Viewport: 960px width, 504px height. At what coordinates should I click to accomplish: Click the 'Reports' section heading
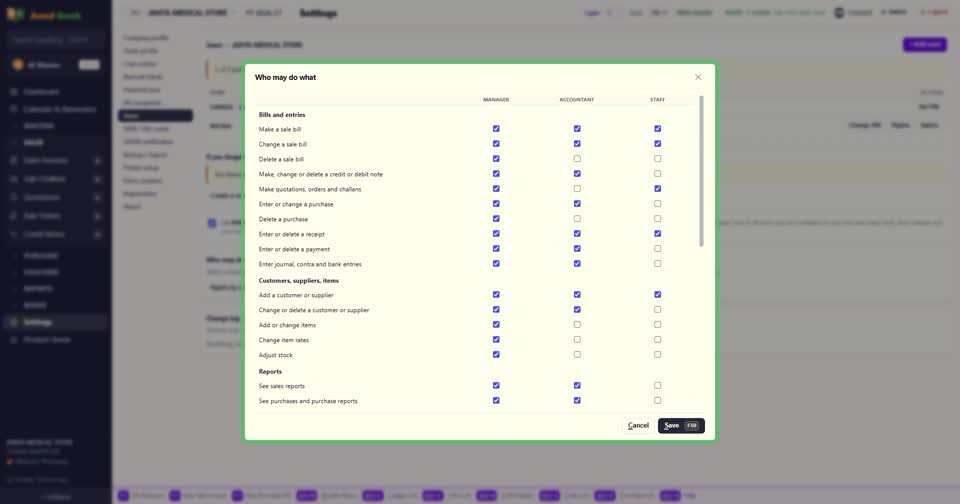pyautogui.click(x=270, y=372)
